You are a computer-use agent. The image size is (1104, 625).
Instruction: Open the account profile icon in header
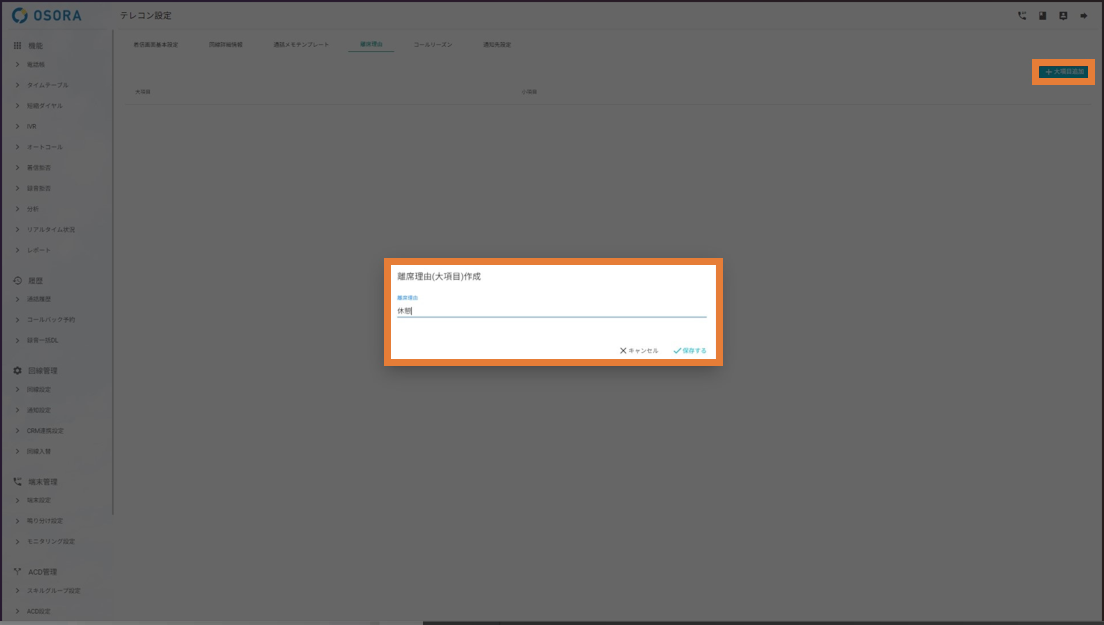(1062, 16)
